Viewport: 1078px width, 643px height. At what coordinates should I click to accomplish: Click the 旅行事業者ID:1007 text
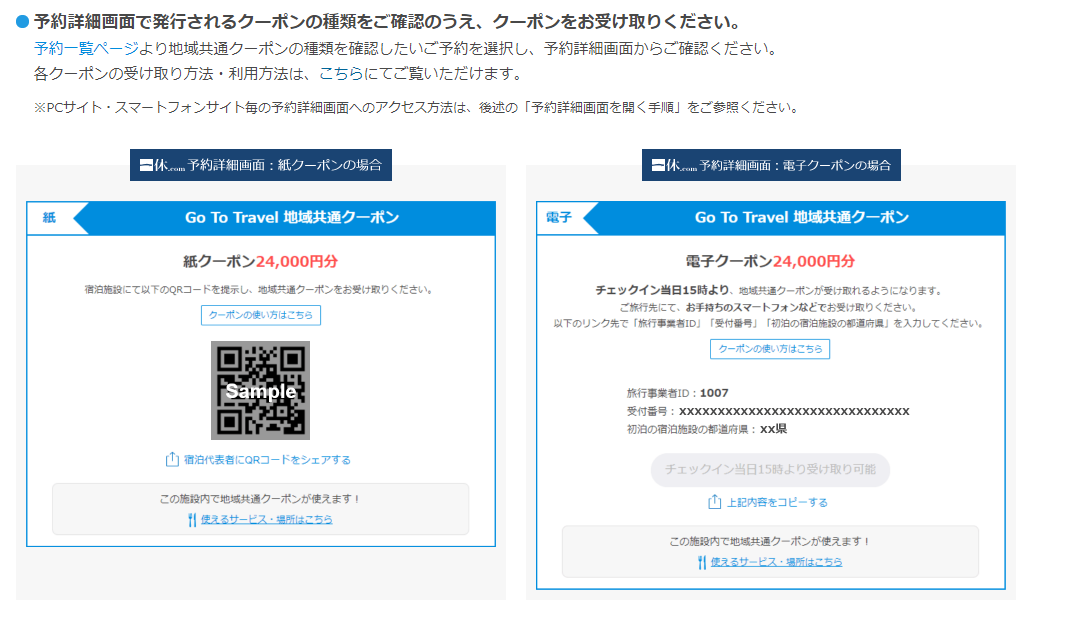click(x=677, y=393)
